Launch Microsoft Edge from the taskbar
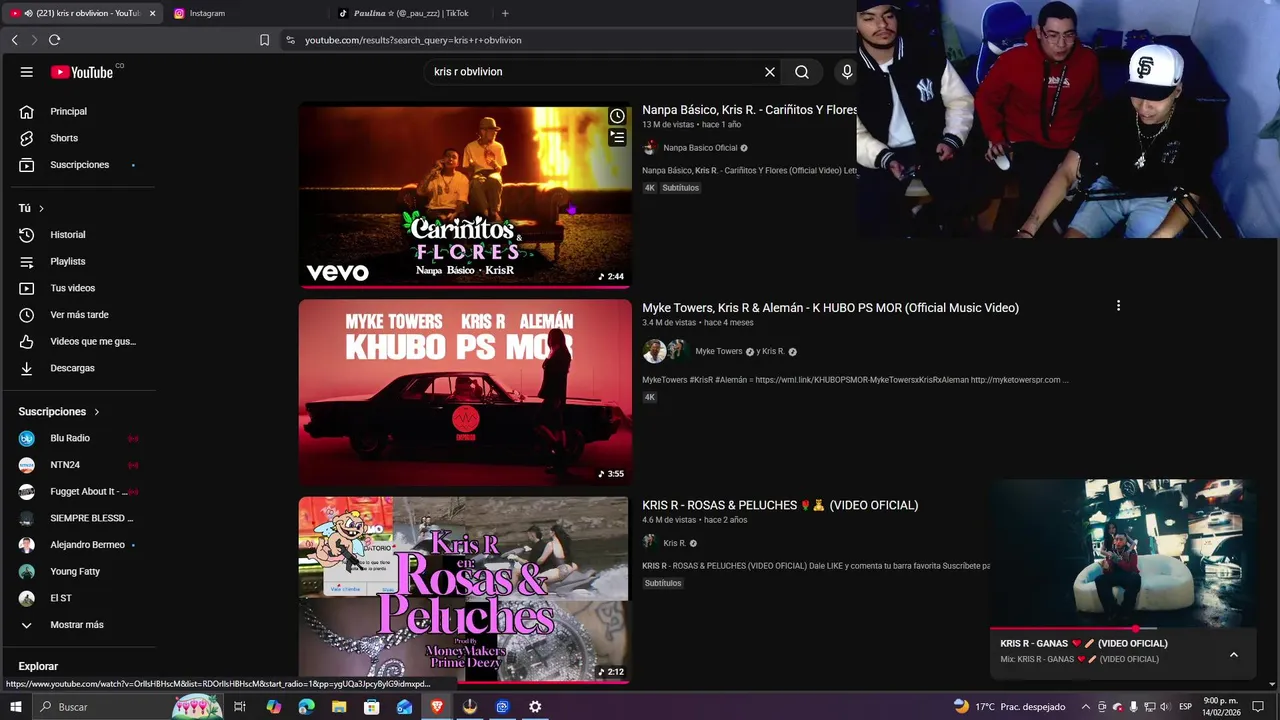 pyautogui.click(x=306, y=707)
